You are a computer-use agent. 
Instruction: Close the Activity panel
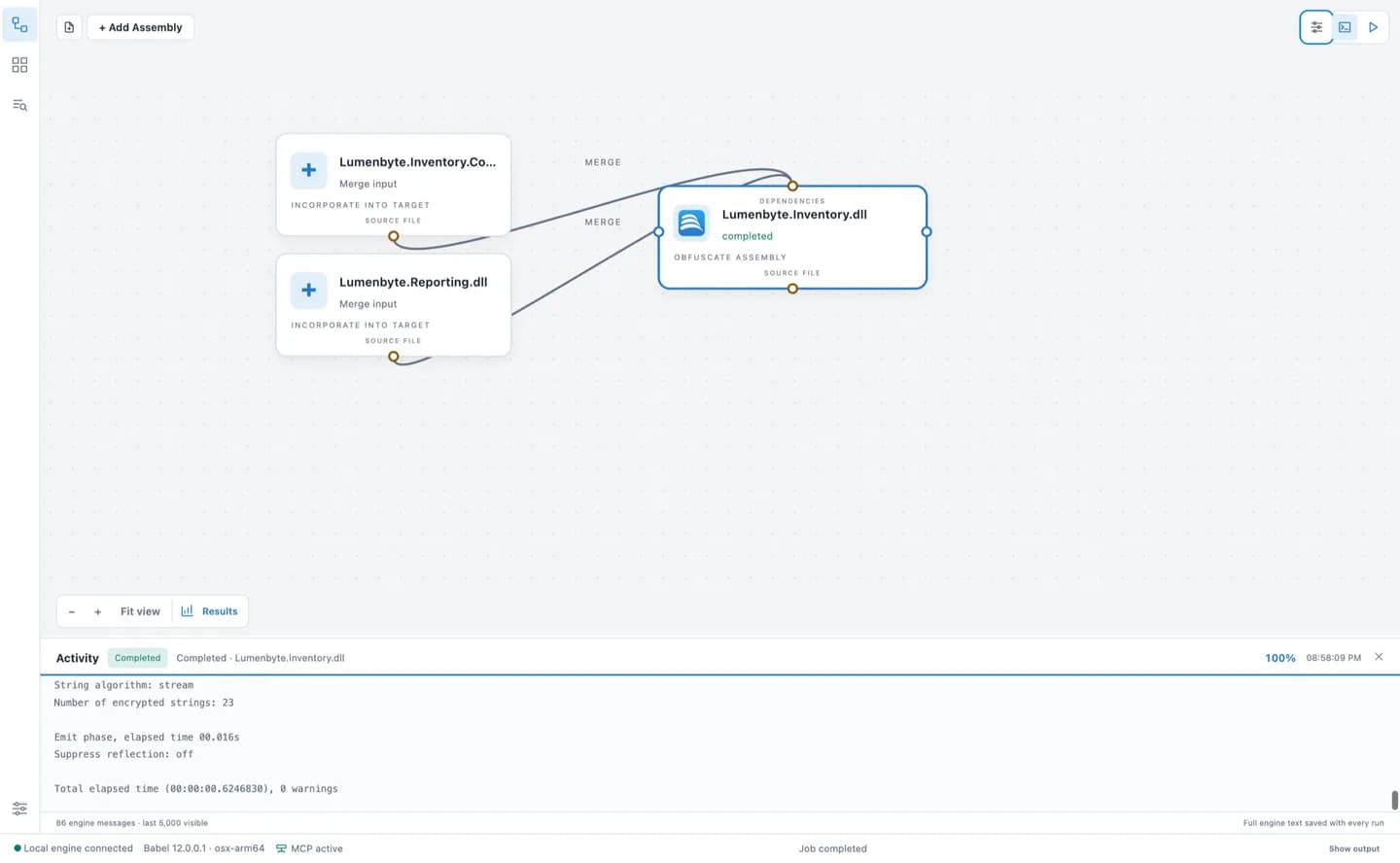1379,657
